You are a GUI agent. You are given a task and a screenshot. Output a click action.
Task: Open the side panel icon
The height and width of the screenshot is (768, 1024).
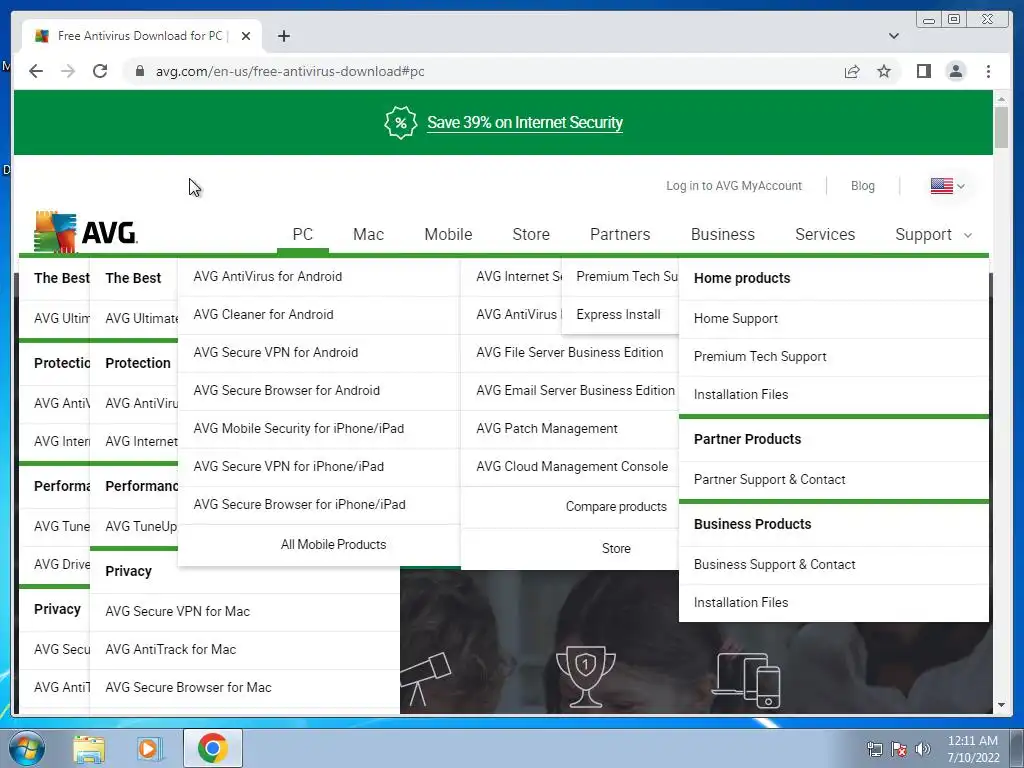(923, 71)
